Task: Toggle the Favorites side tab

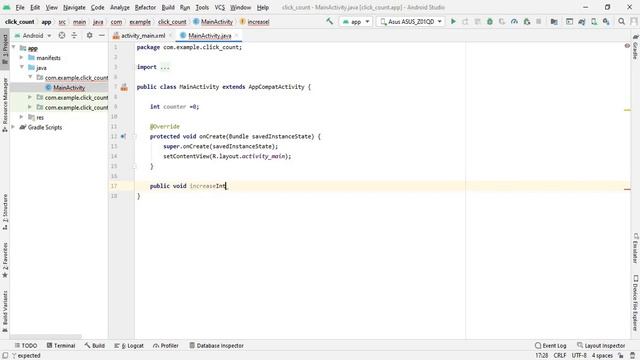Action: click(x=5, y=260)
